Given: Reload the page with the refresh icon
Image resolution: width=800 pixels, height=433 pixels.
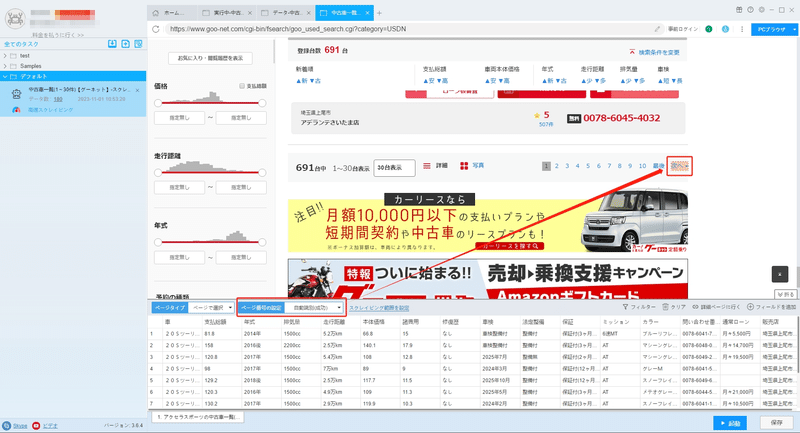Looking at the screenshot, I should (x=156, y=29).
